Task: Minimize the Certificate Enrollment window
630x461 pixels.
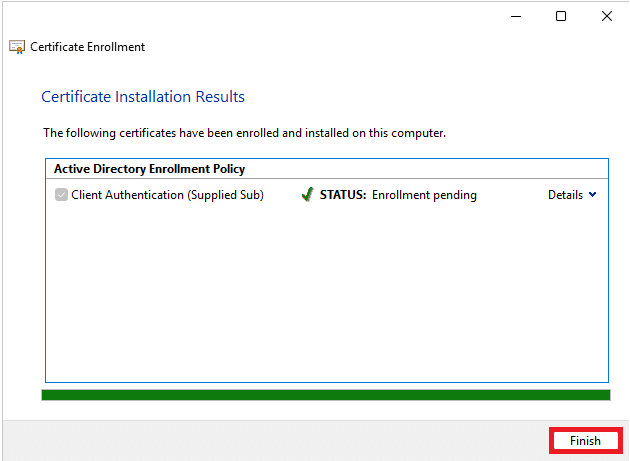Action: (515, 16)
